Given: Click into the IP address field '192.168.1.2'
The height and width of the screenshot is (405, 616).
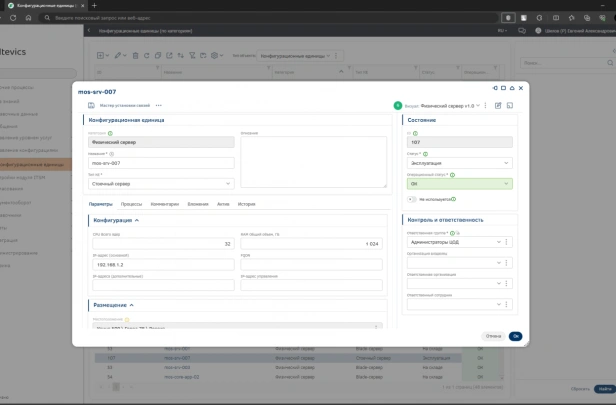Looking at the screenshot, I should pos(163,265).
